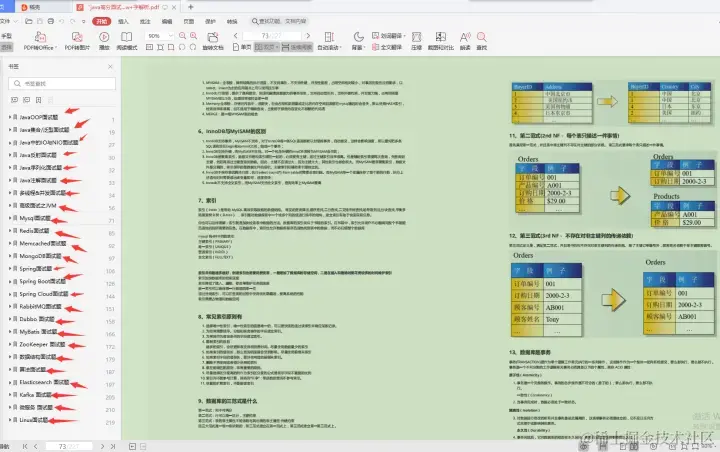Click the 朗读 read-aloud icon
This screenshot has width=720, height=452.
pos(465,37)
